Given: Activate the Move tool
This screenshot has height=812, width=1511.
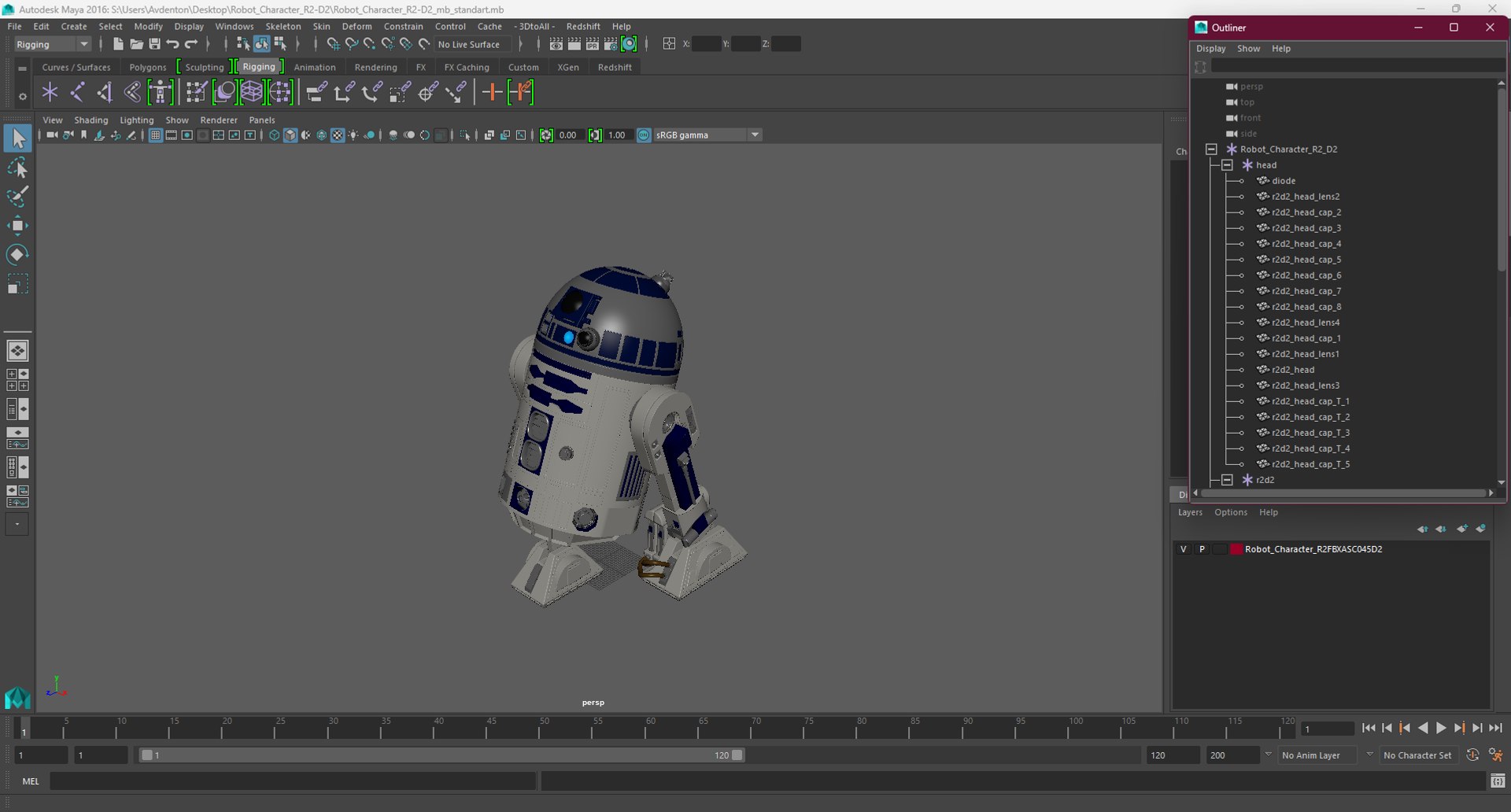Looking at the screenshot, I should [17, 226].
